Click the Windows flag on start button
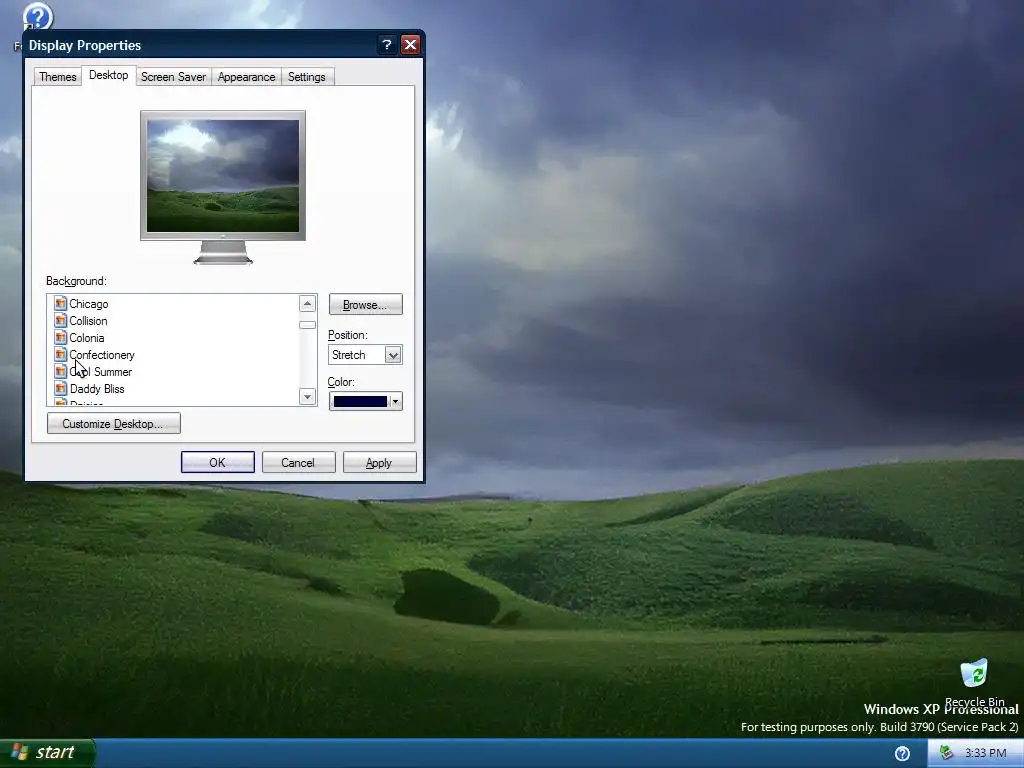 click(x=19, y=752)
